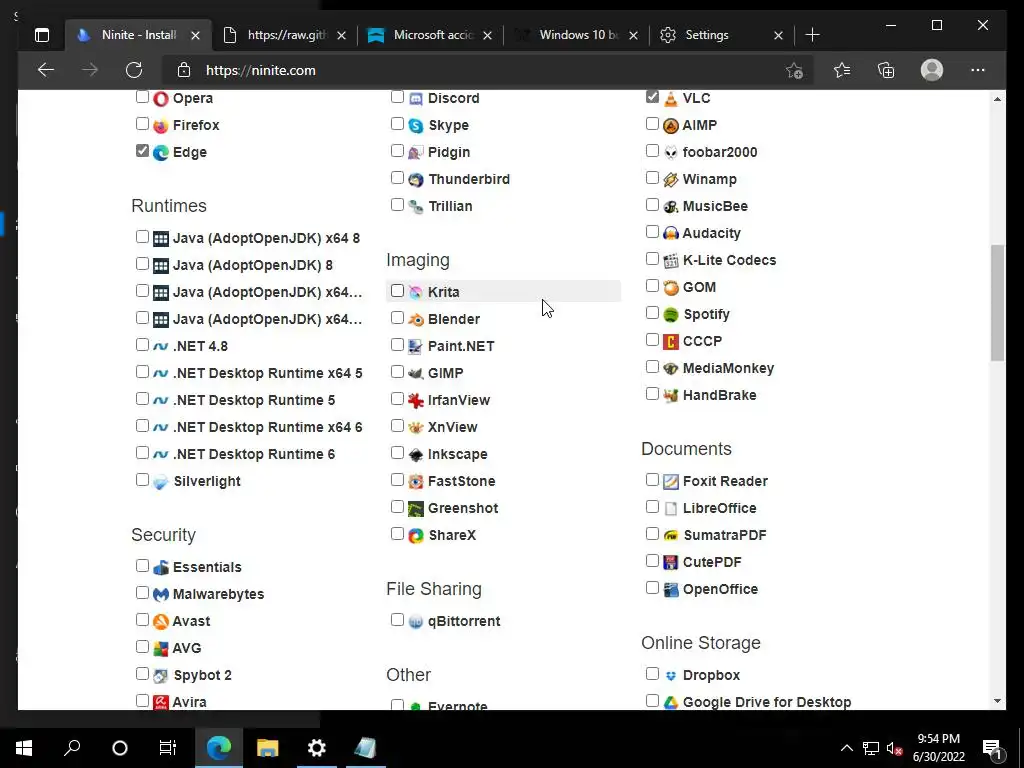Screen dimensions: 1024x768
Task: Check the .NET 4.8 checkbox
Action: (x=142, y=344)
